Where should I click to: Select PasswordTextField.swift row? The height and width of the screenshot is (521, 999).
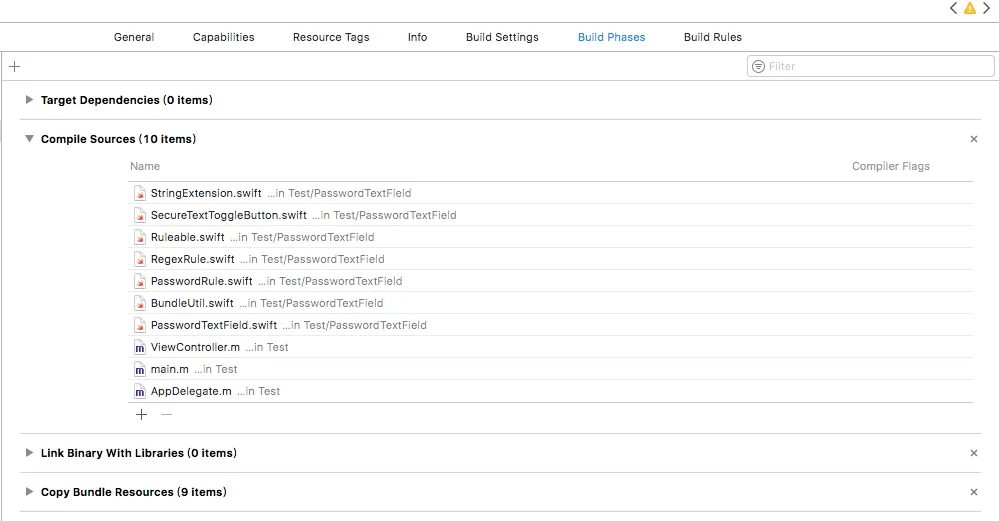pyautogui.click(x=550, y=325)
